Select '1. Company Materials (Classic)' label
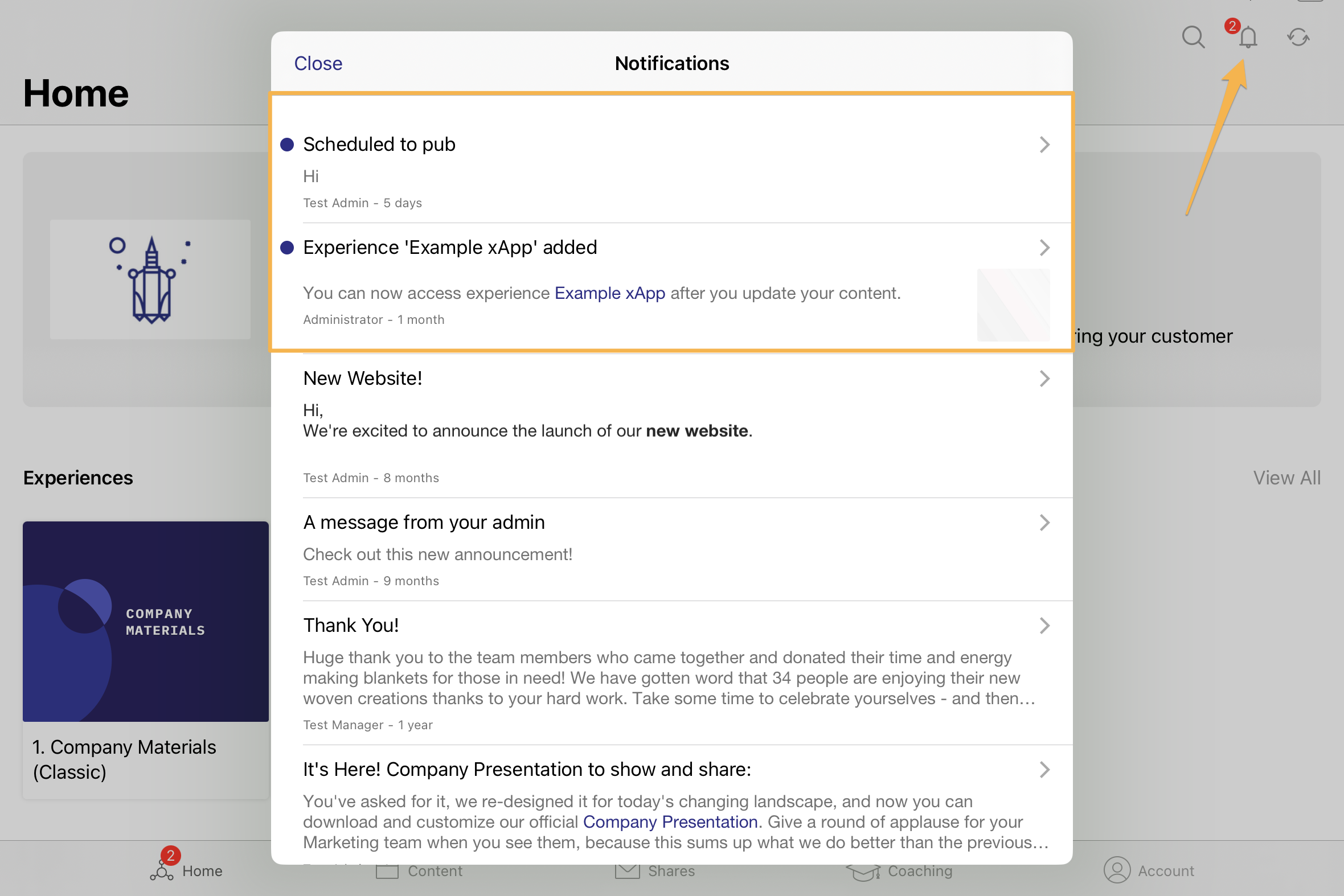The image size is (1344, 896). pos(125,759)
